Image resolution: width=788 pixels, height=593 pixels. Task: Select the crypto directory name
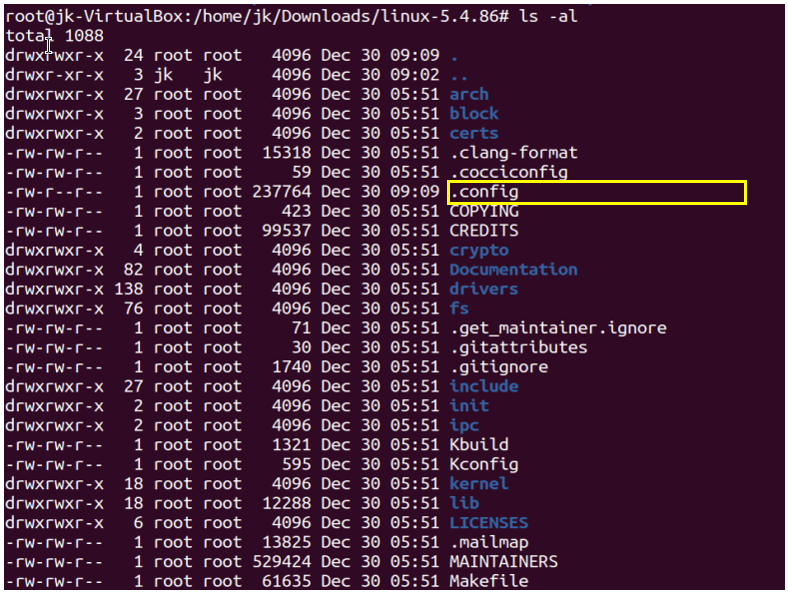[x=479, y=251]
